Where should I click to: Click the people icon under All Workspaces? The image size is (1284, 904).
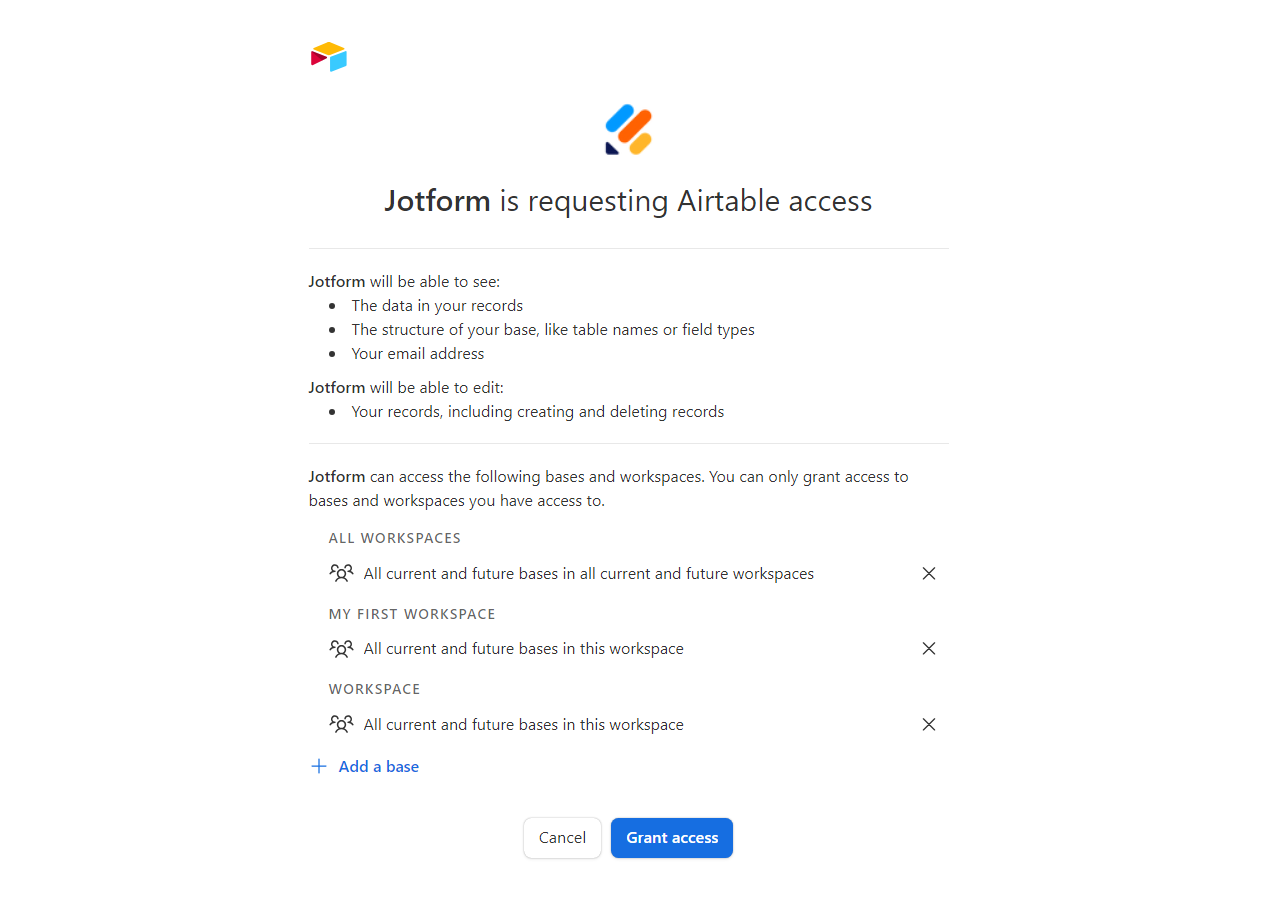click(x=341, y=574)
